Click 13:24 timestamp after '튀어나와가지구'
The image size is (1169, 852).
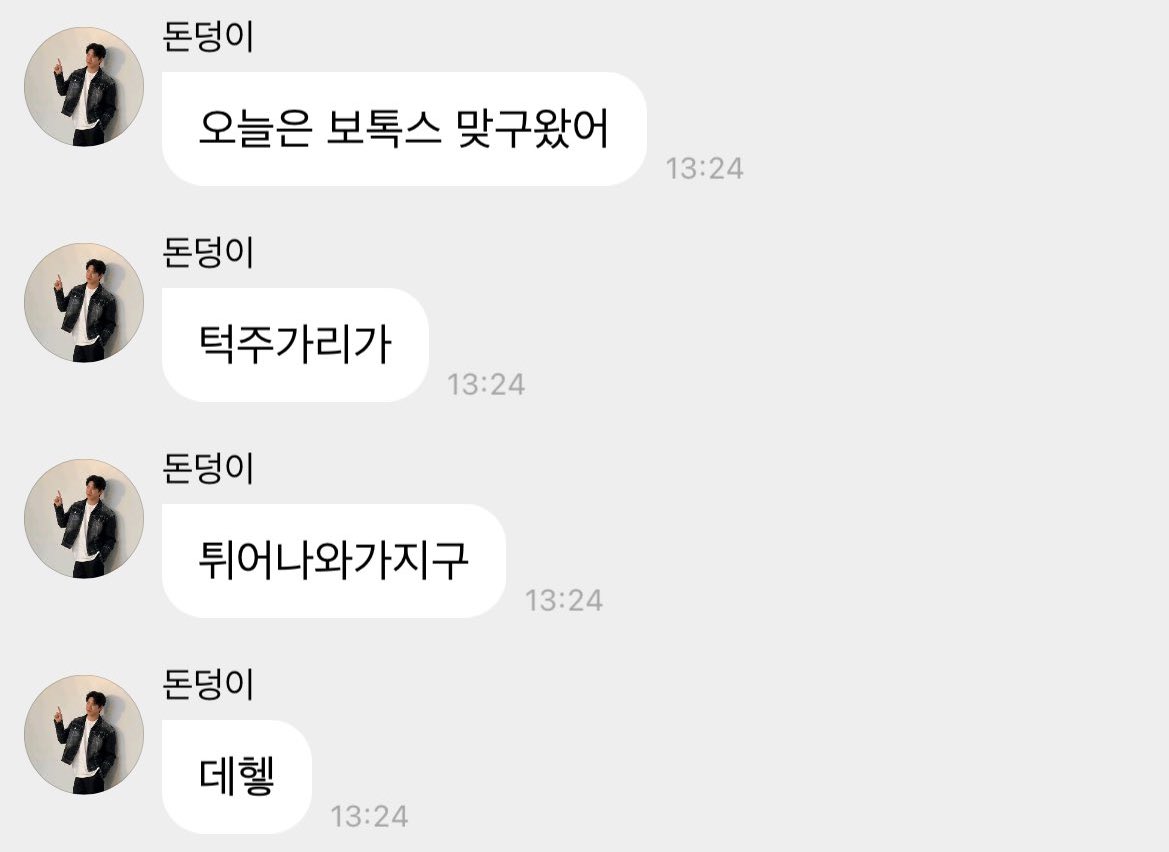[564, 601]
